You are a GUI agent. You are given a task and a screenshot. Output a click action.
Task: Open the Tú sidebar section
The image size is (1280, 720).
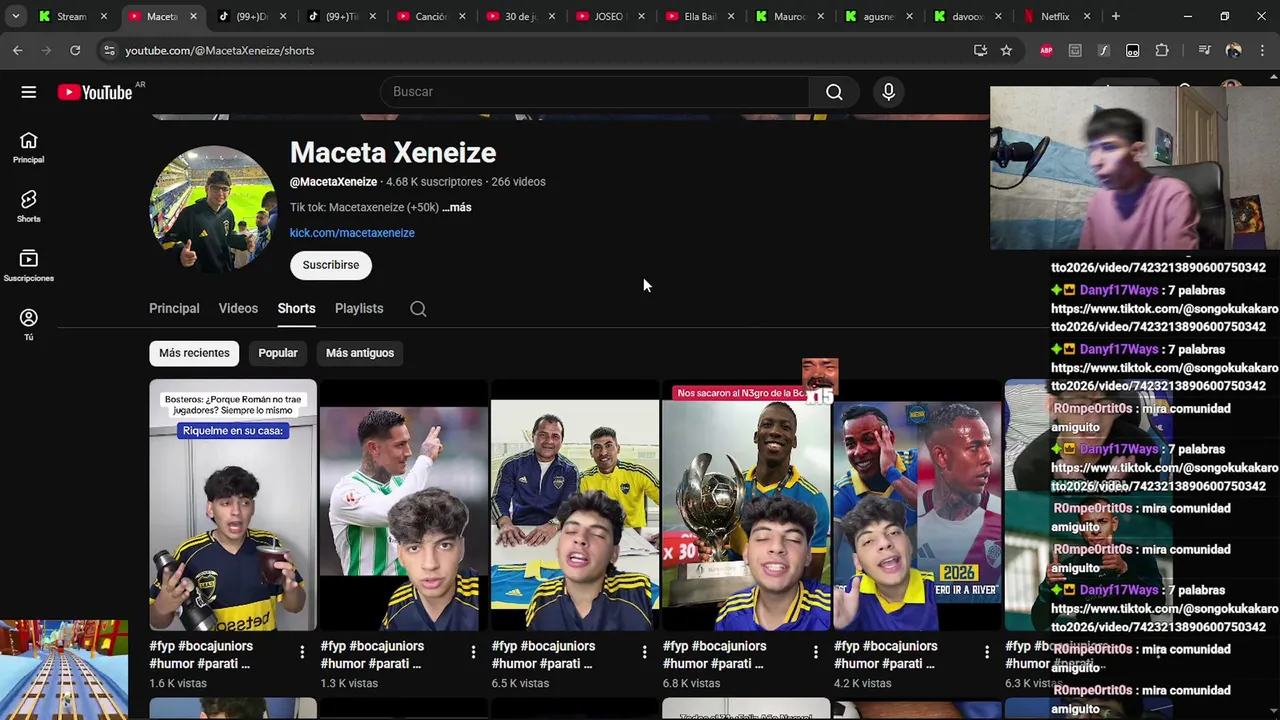(28, 325)
